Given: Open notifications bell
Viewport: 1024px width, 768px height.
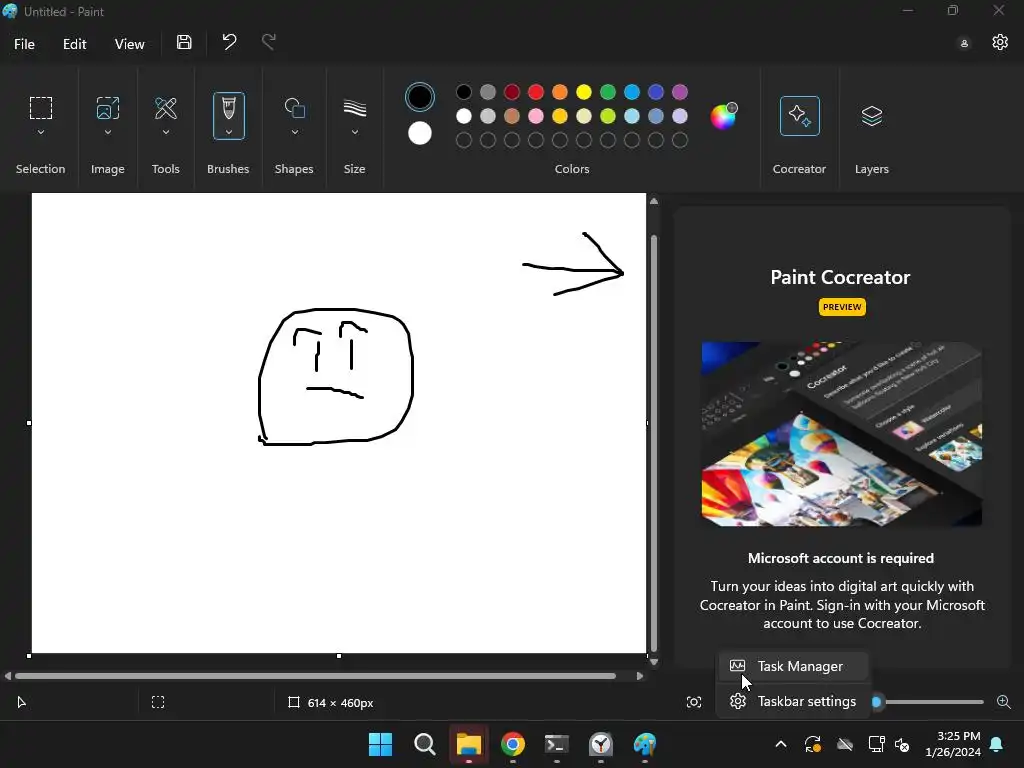Looking at the screenshot, I should tap(997, 744).
